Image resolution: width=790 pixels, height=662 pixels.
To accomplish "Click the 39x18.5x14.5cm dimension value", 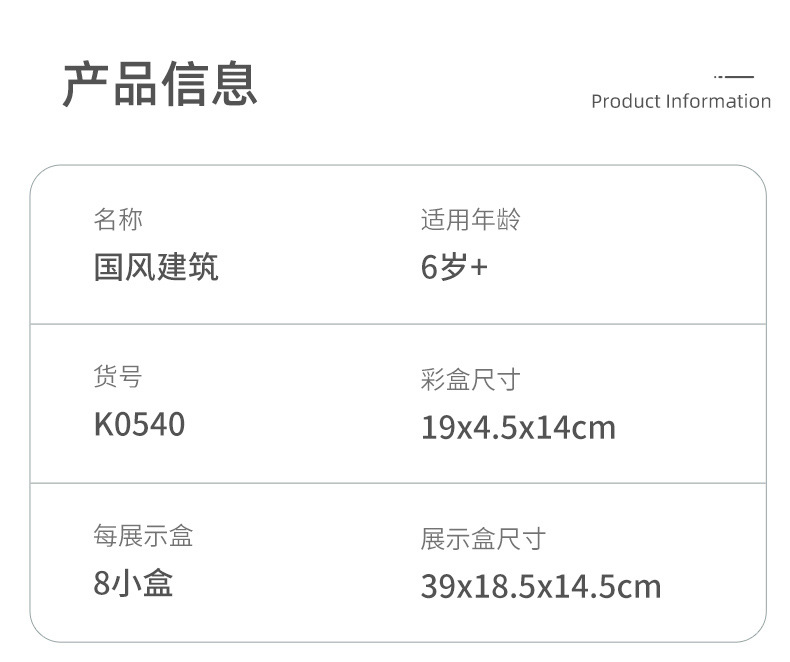I will [x=541, y=587].
